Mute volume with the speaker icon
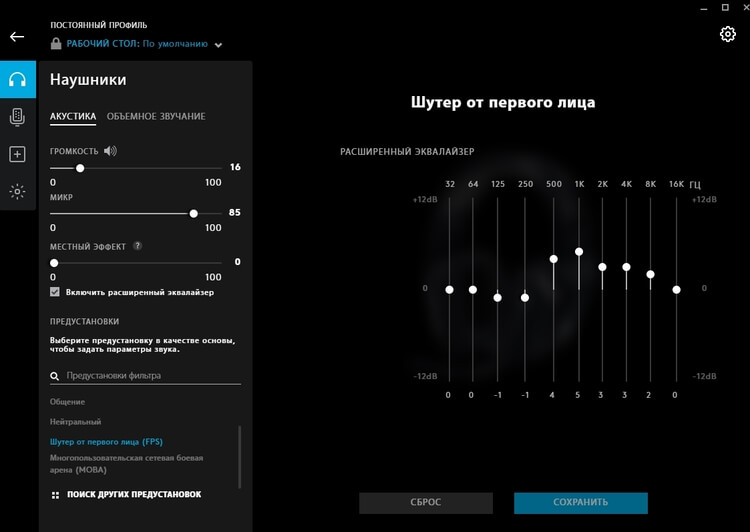This screenshot has width=750, height=532. 110,151
